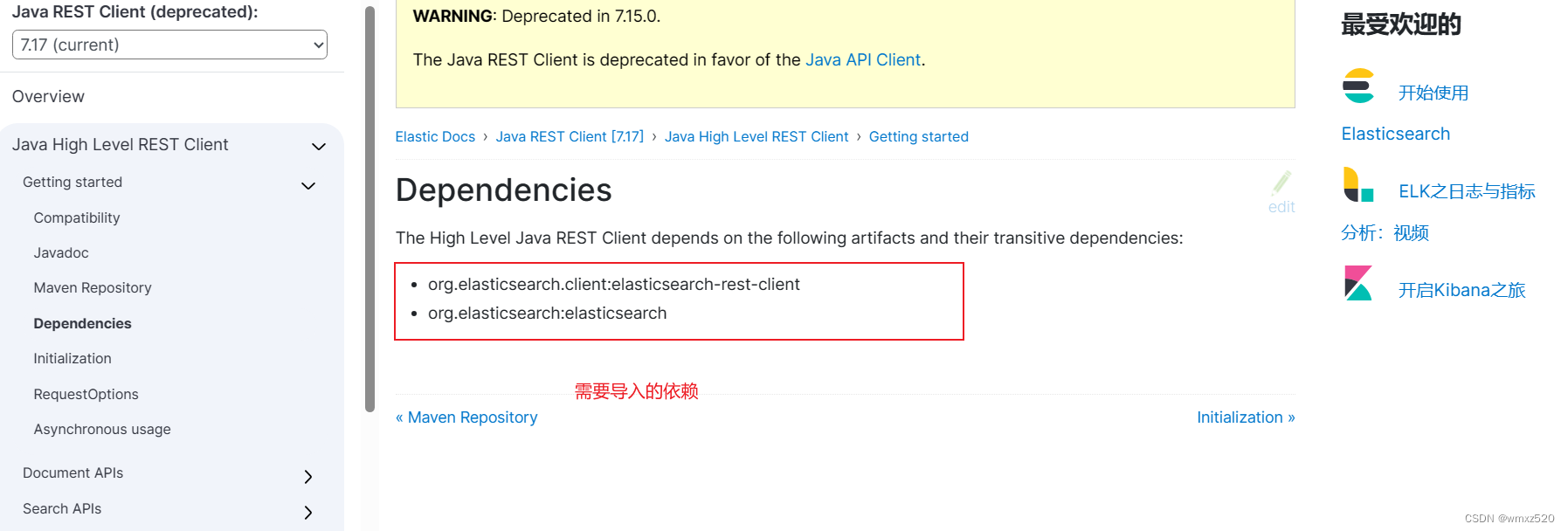The image size is (1568, 531).
Task: Follow the Java API Client link
Action: (x=863, y=59)
